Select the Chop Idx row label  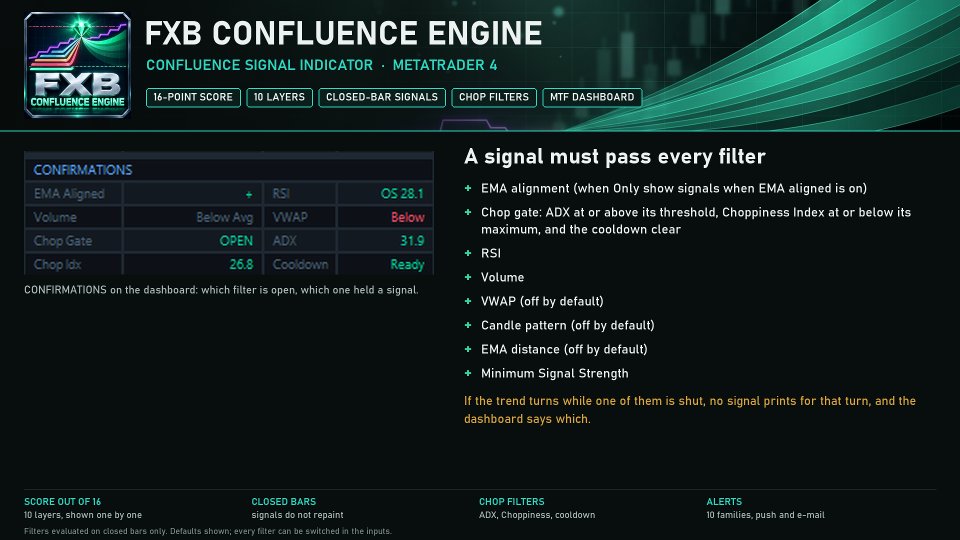click(58, 264)
